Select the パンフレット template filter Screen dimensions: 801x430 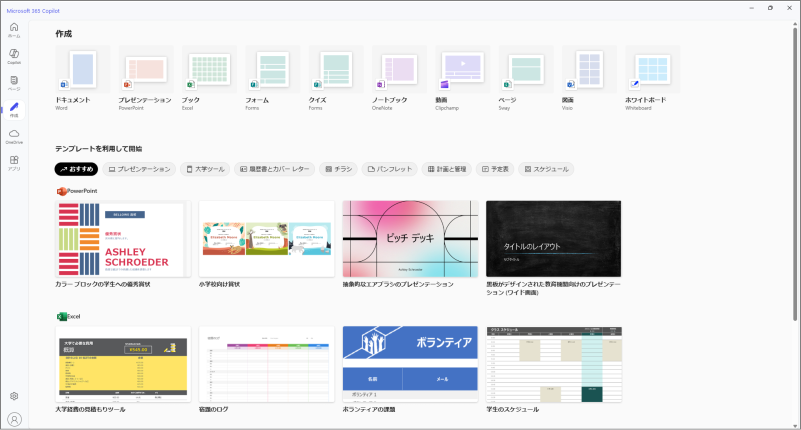[x=390, y=169]
